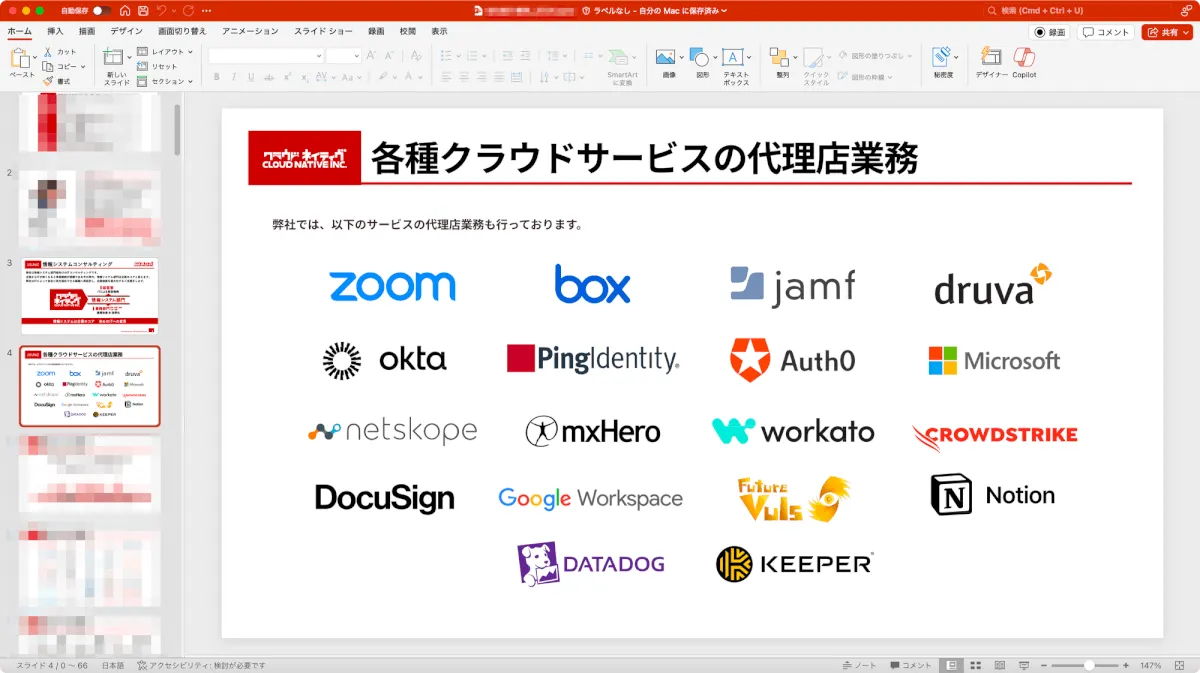The image size is (1200, 673).
Task: Toggle Strikethrough formatting
Action: pos(270,76)
